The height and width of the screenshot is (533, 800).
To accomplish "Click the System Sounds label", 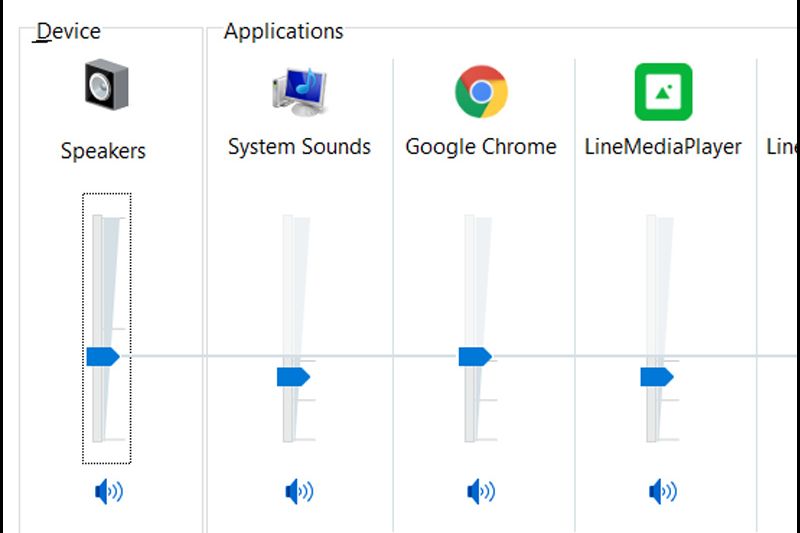I will pyautogui.click(x=299, y=147).
